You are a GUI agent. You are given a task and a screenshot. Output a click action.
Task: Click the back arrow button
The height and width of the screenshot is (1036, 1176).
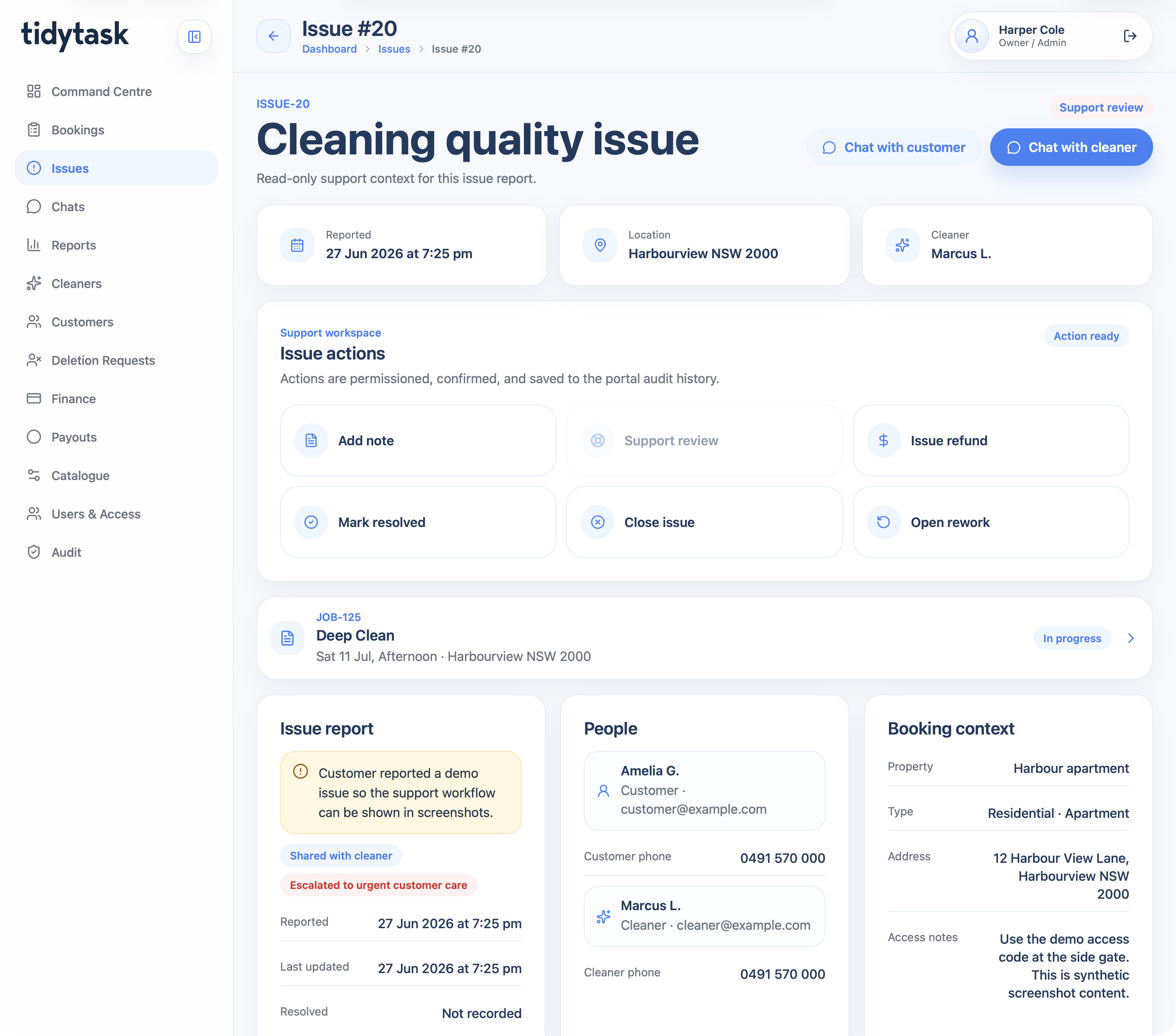point(273,36)
